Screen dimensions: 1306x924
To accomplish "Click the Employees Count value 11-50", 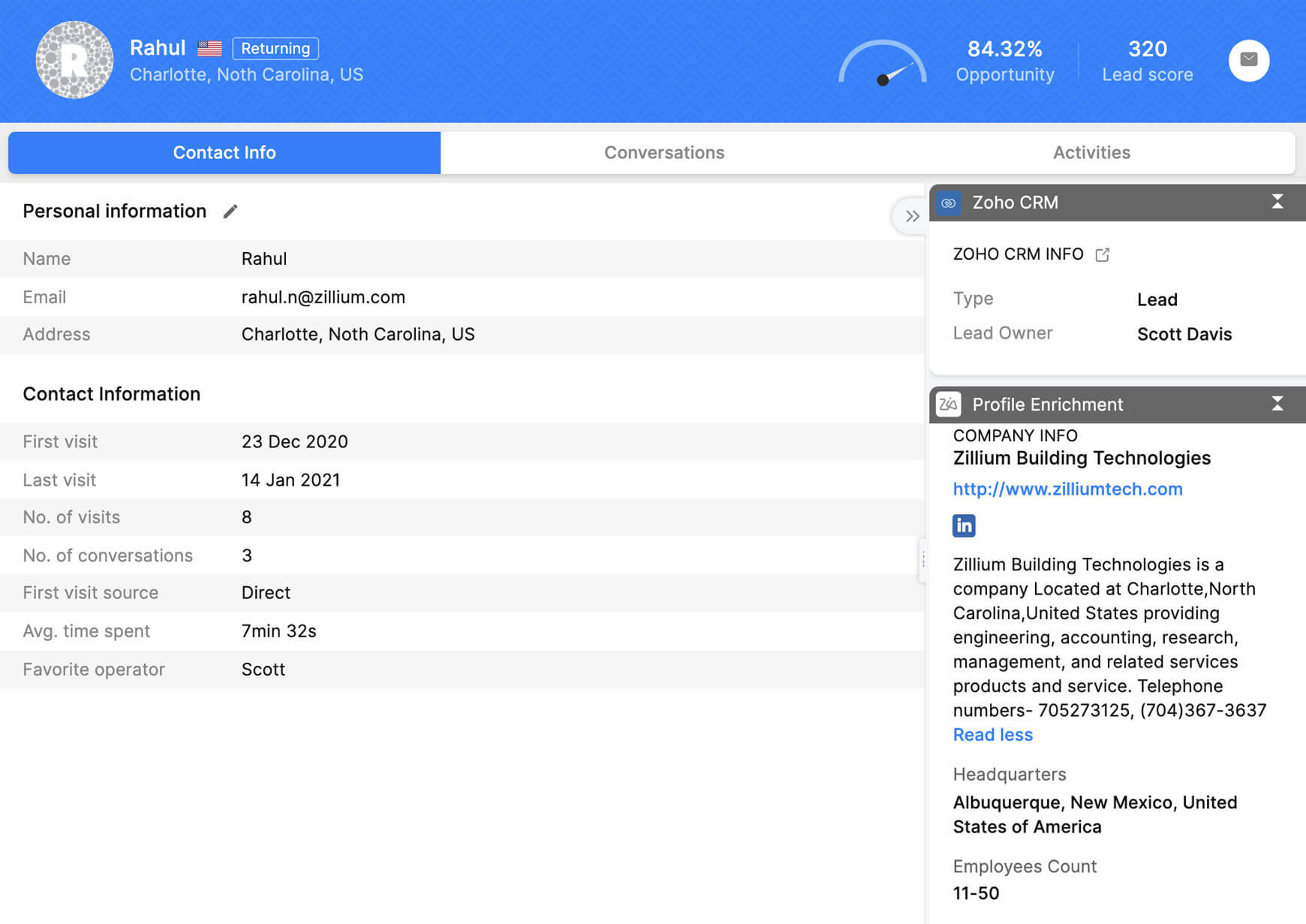I will tap(976, 893).
